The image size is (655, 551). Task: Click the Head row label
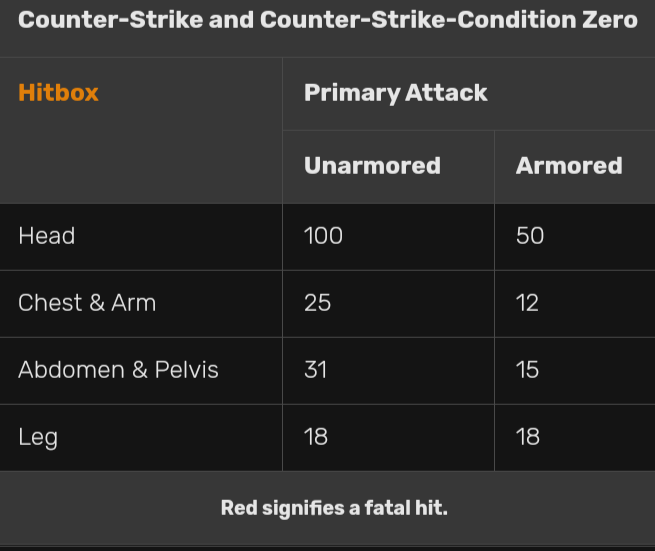click(x=47, y=236)
